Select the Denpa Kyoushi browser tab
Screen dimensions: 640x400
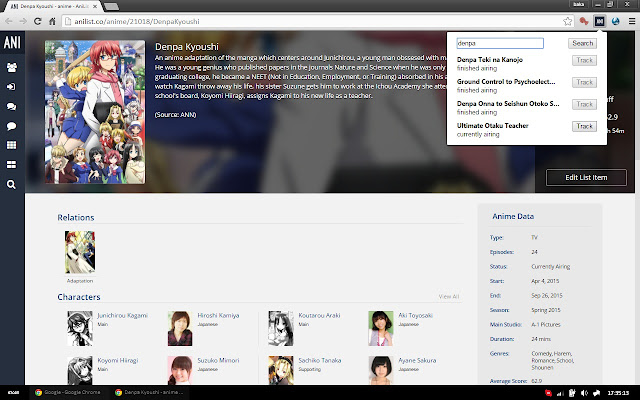(53, 7)
